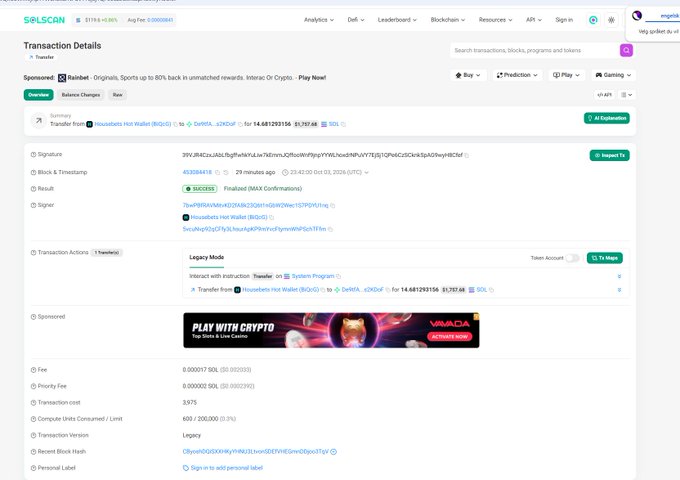This screenshot has height=480, width=680.
Task: Click Sign in in the header
Action: [x=564, y=20]
